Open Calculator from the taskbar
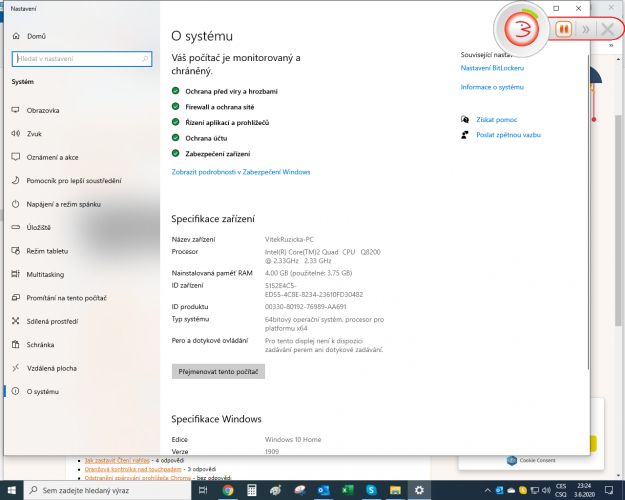Image resolution: width=625 pixels, height=500 pixels. tap(252, 490)
